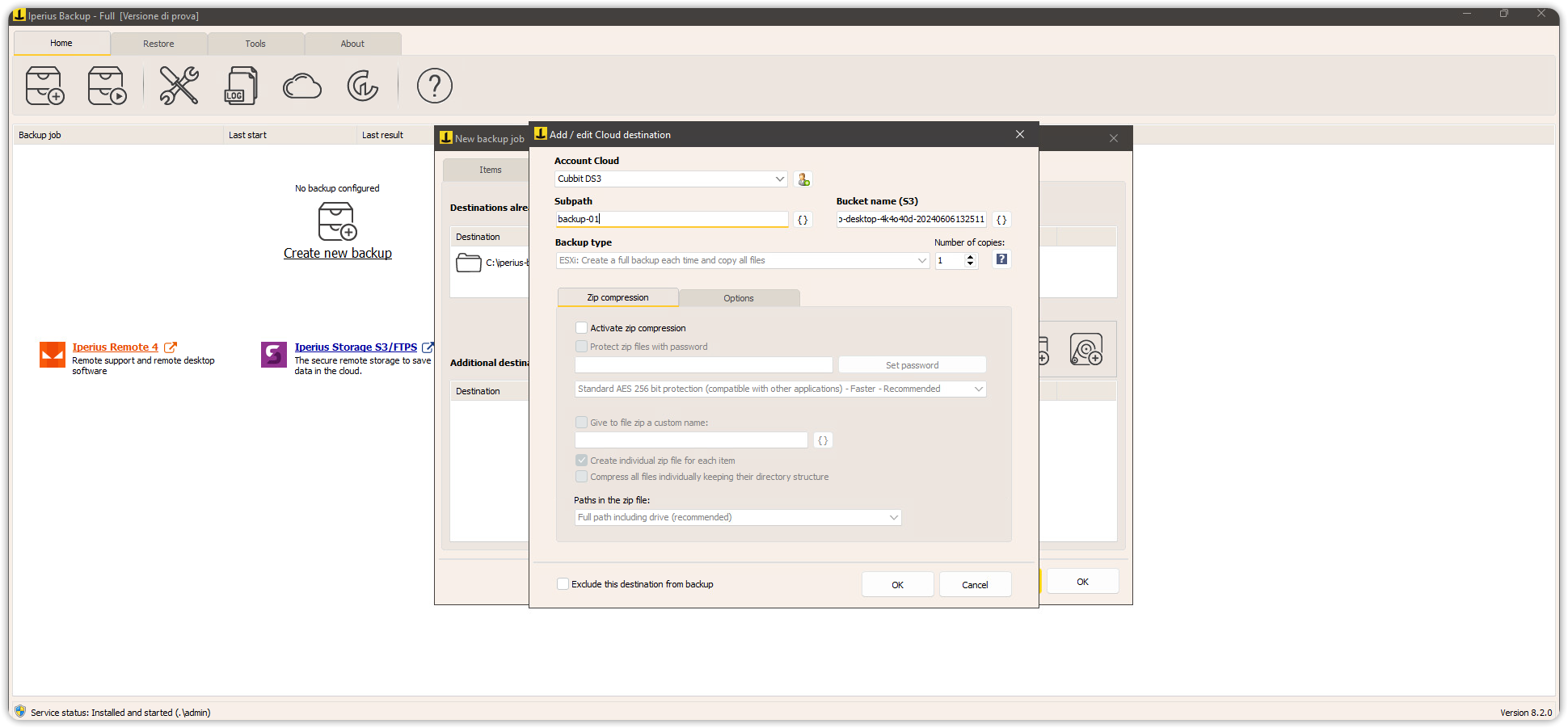This screenshot has height=728, width=1568.
Task: Click the add cloud account icon beside Cubbit DS3
Action: (803, 179)
